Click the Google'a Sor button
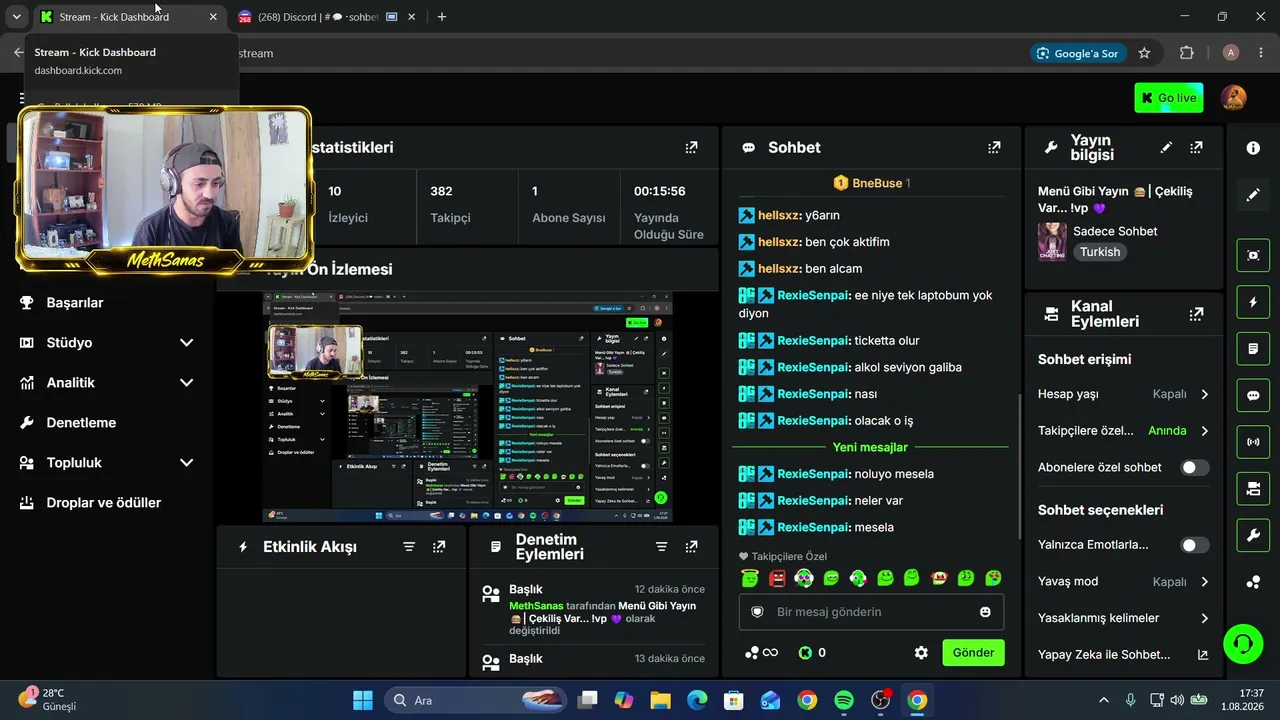 [x=1078, y=53]
